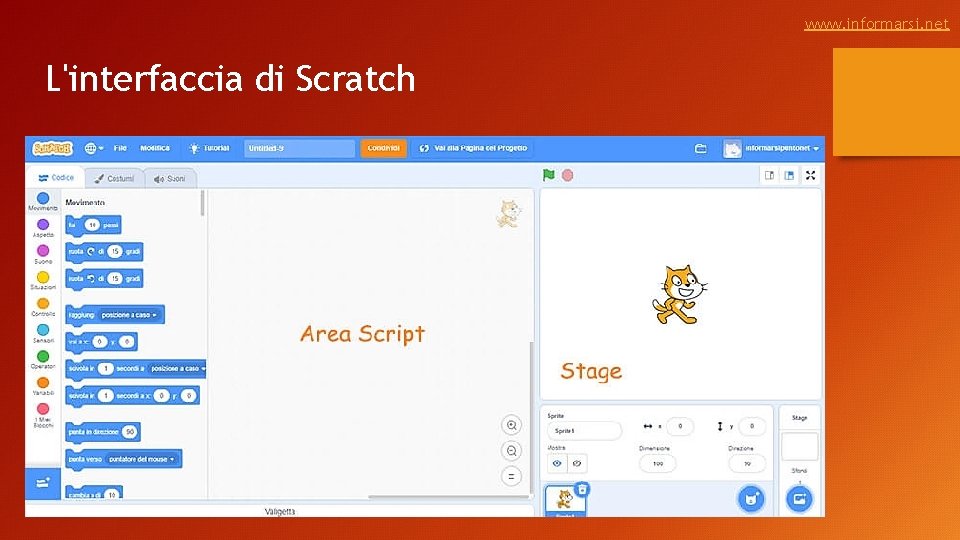Click the Sprite name field Sprite1
Screen dimensions: 960x540
584,431
